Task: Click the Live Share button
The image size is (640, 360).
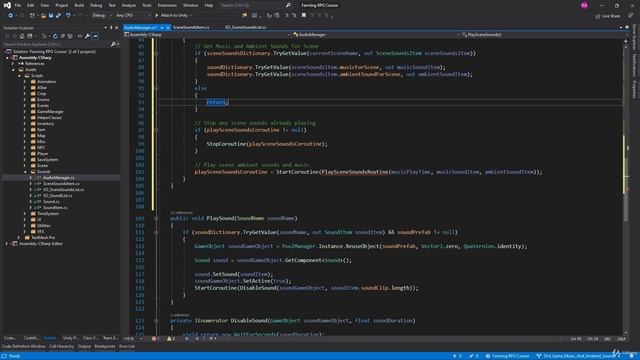Action: point(608,16)
